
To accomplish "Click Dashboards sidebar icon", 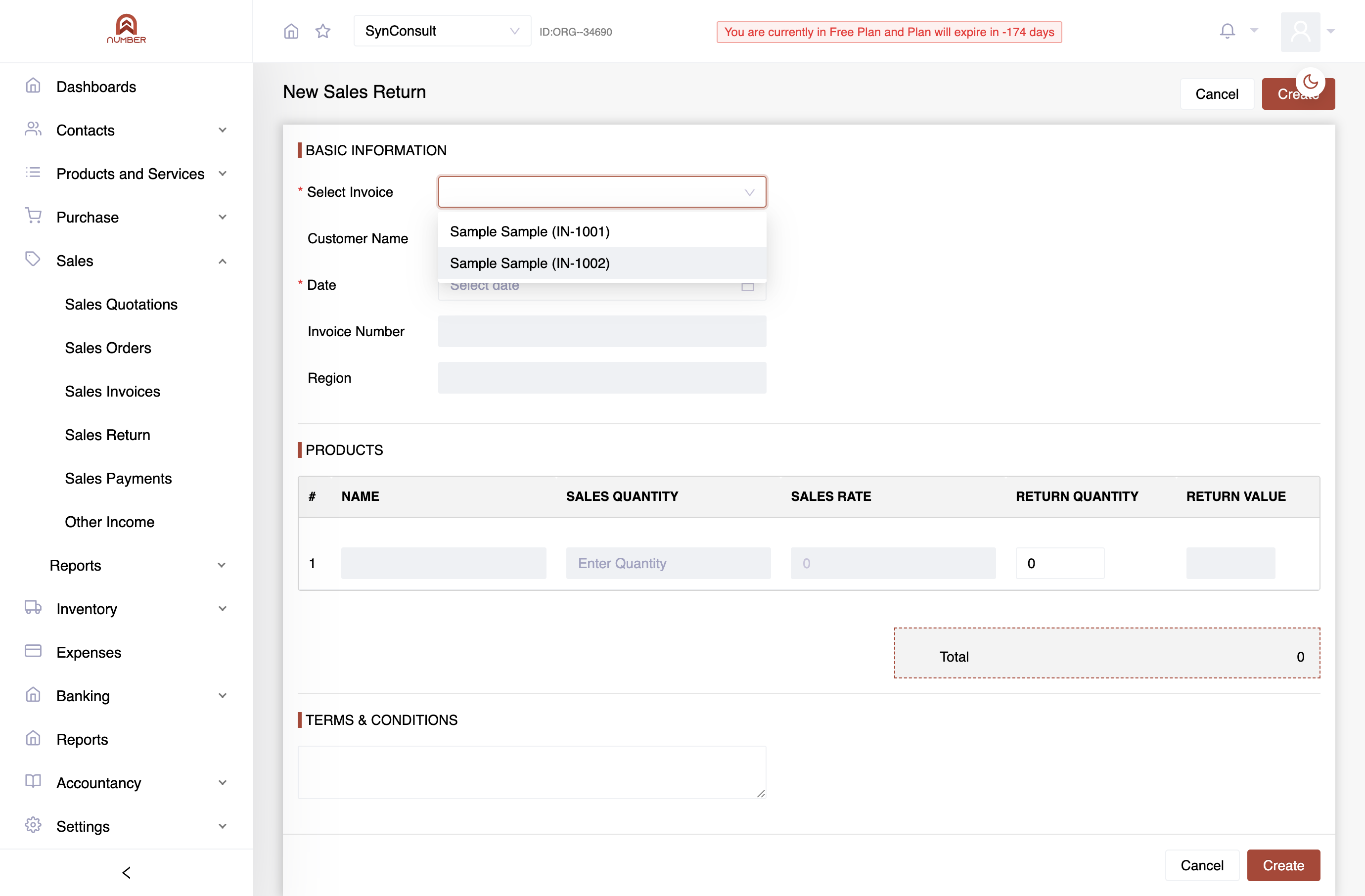I will [33, 86].
